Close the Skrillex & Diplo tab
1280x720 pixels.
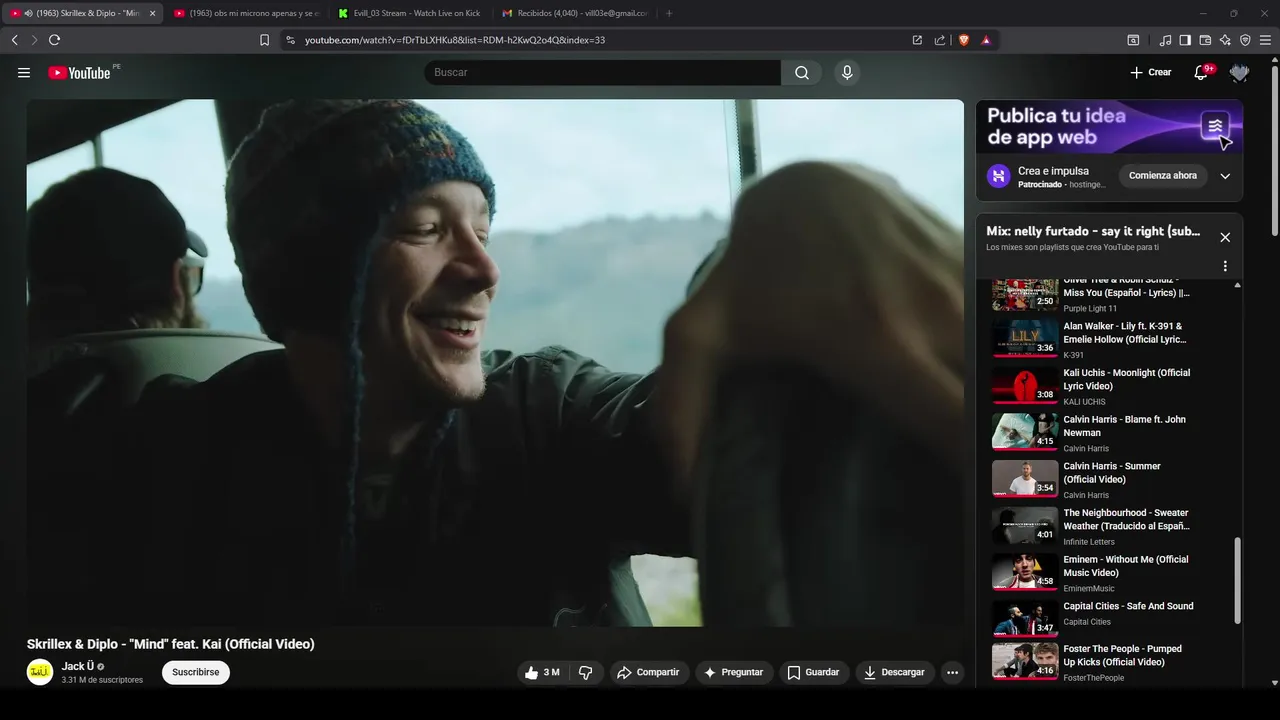click(x=153, y=13)
